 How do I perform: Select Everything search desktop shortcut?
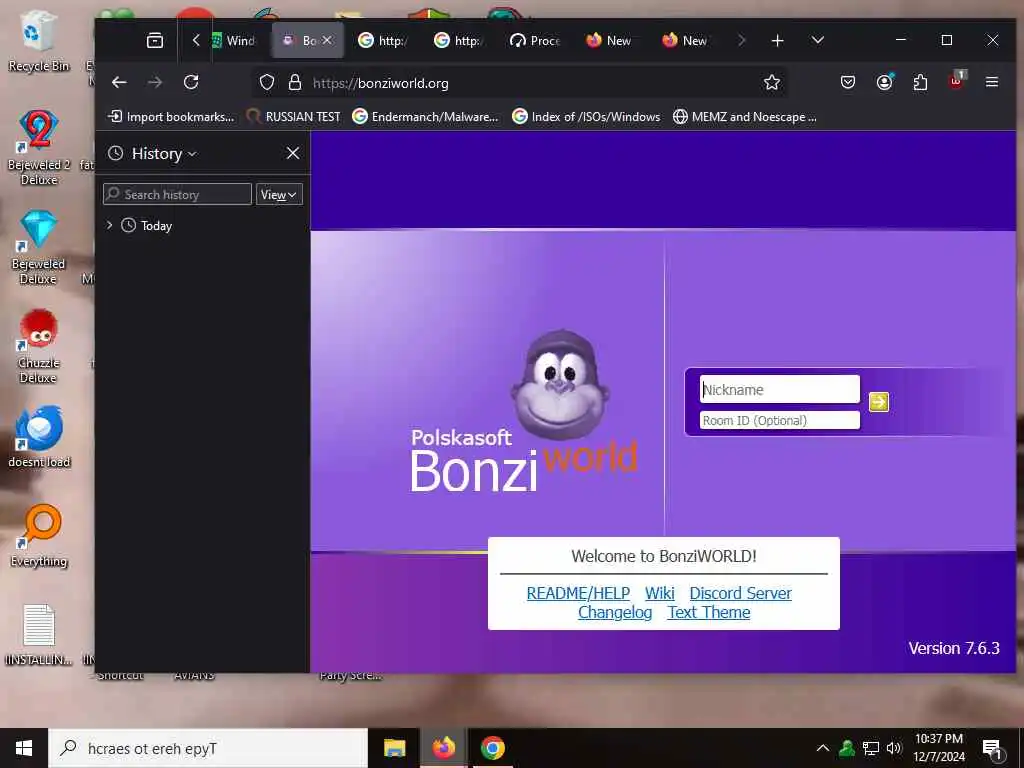pos(39,536)
